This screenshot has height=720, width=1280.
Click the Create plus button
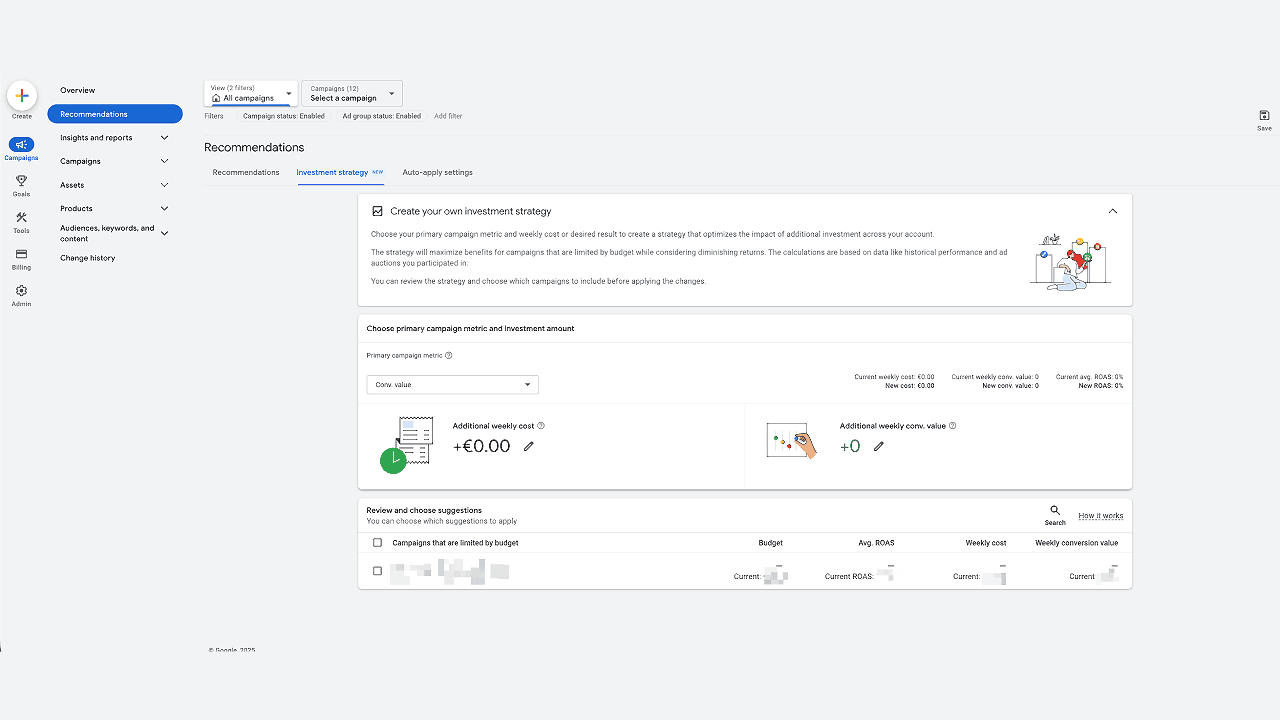pos(22,96)
